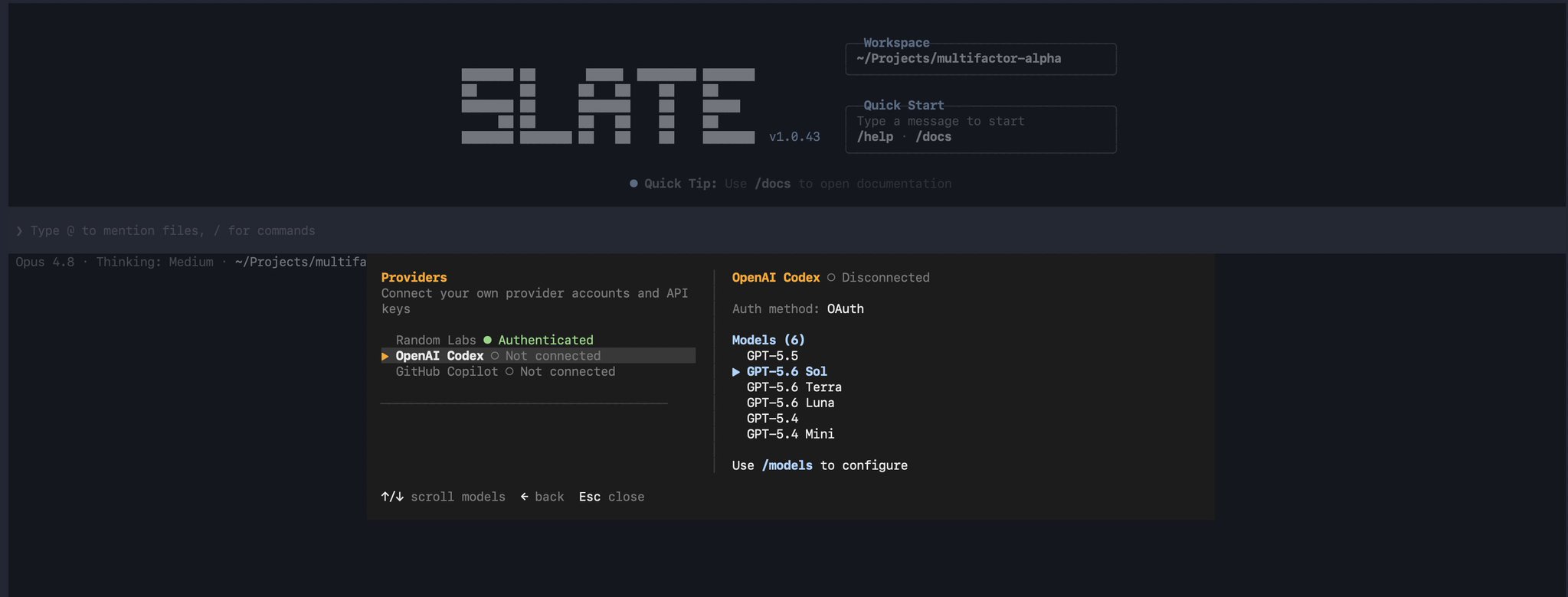Choose the GPT-5.6 Luna model
This screenshot has height=597, width=1568.
(791, 403)
